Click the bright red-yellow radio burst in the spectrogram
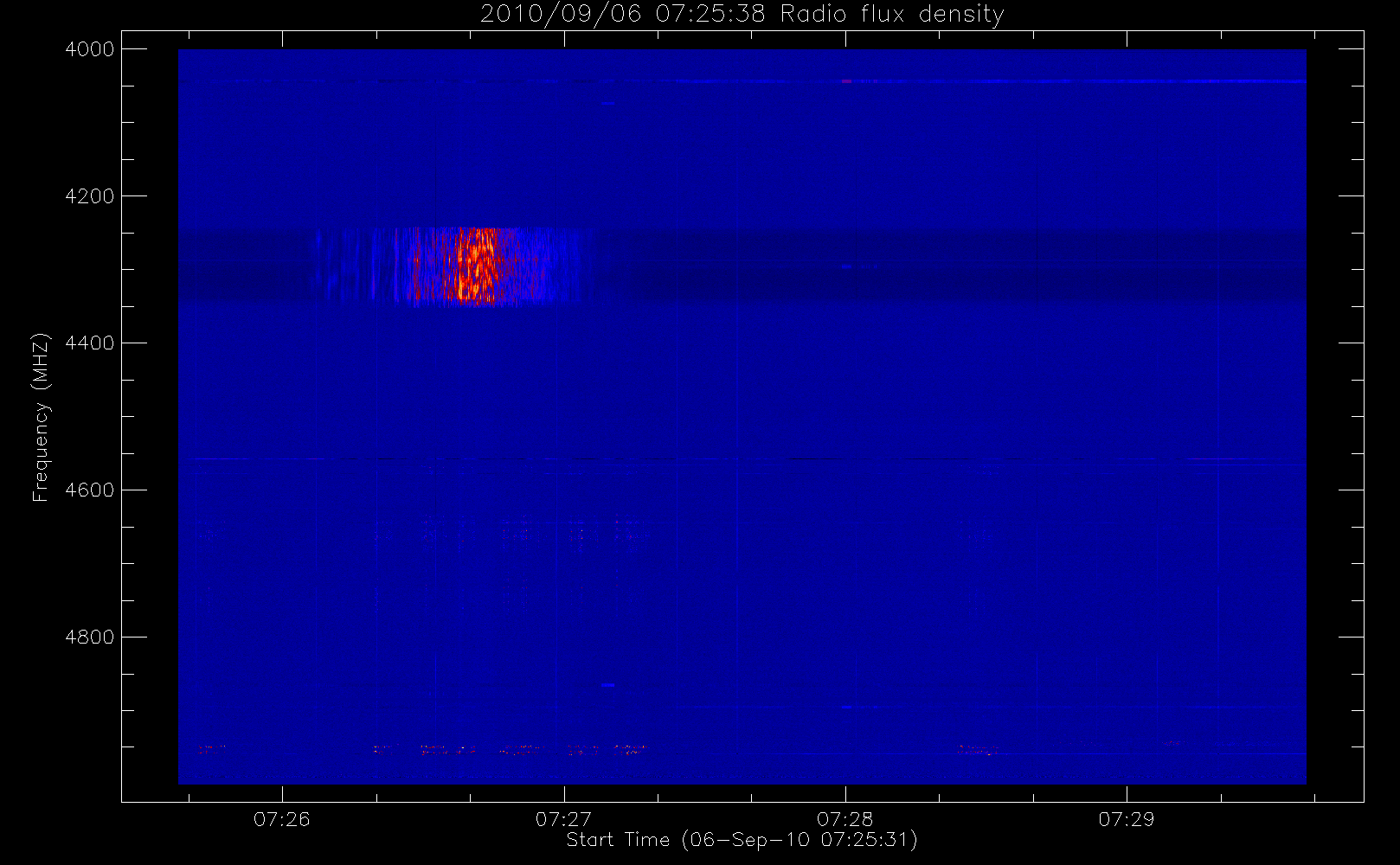1400x865 pixels. pyautogui.click(x=474, y=266)
